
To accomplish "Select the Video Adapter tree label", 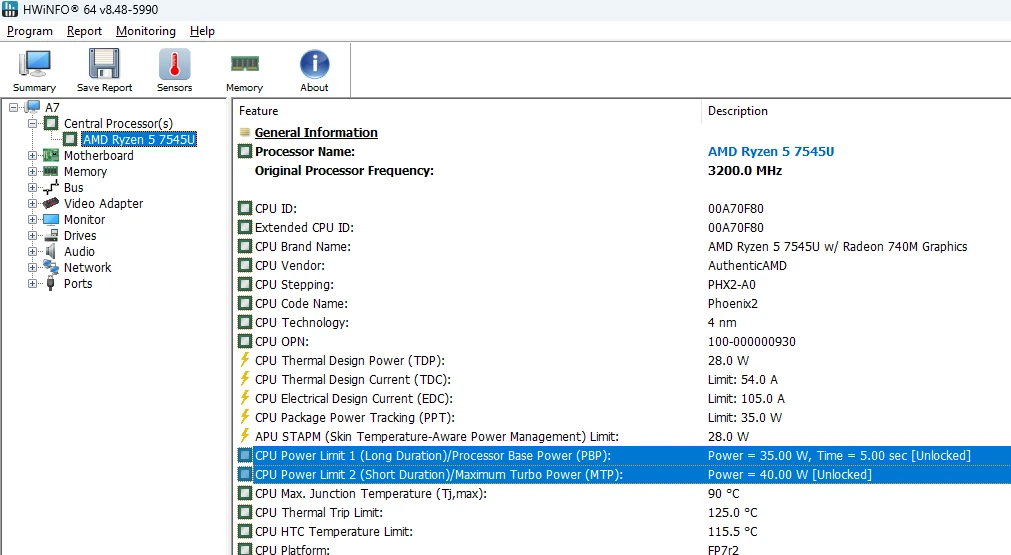I will (103, 203).
